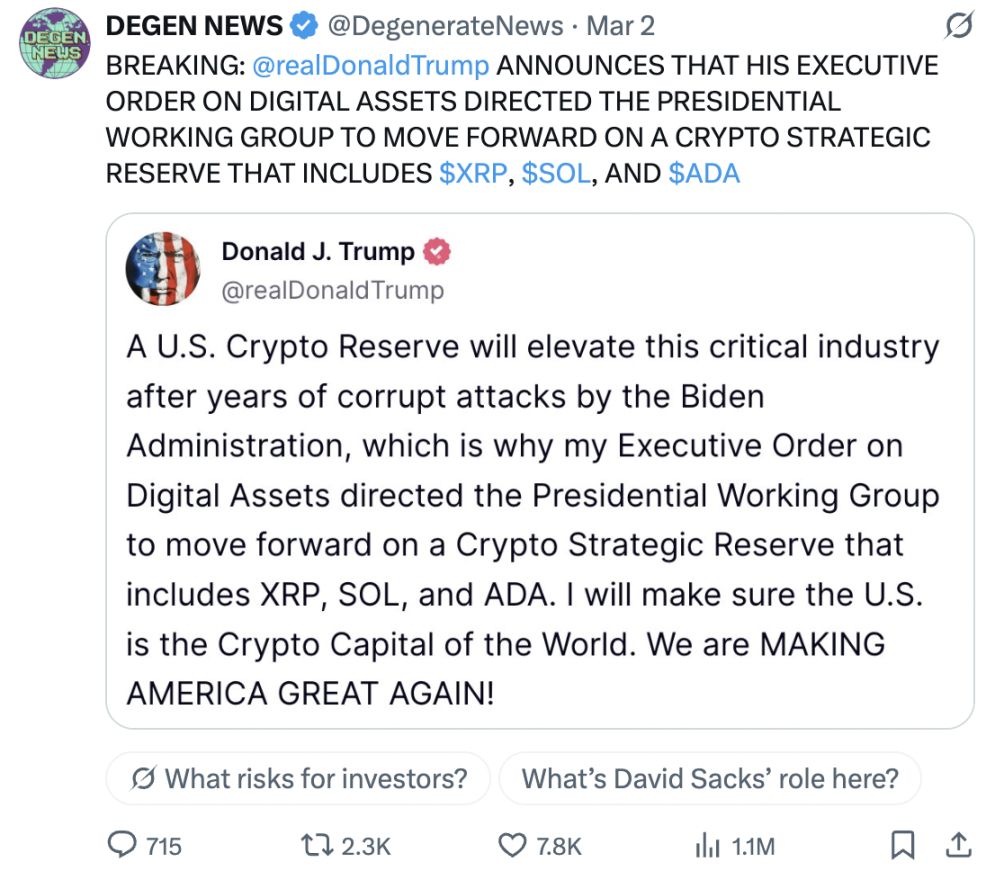
Task: Open the quoted Trump post body text
Action: tap(530, 520)
